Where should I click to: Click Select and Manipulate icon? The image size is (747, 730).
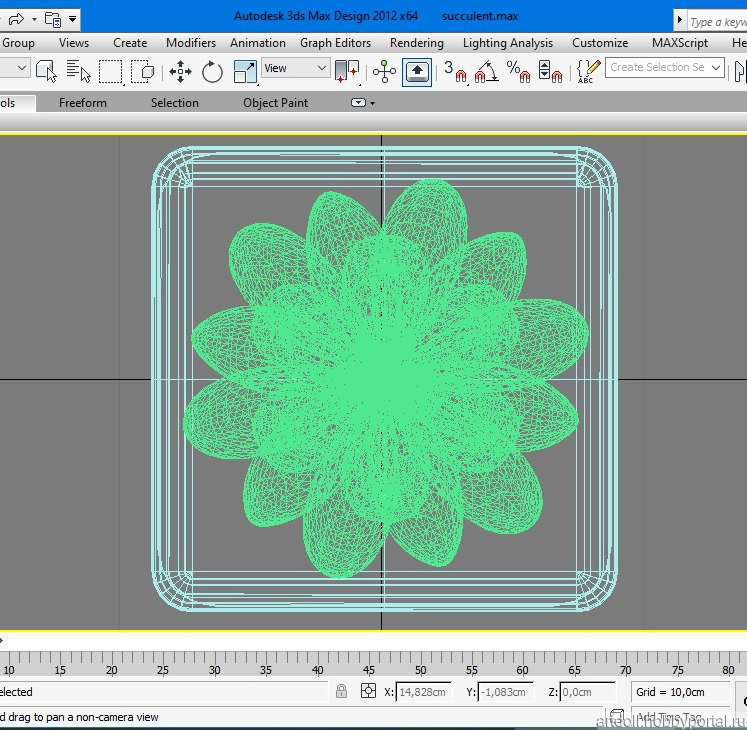click(x=384, y=70)
